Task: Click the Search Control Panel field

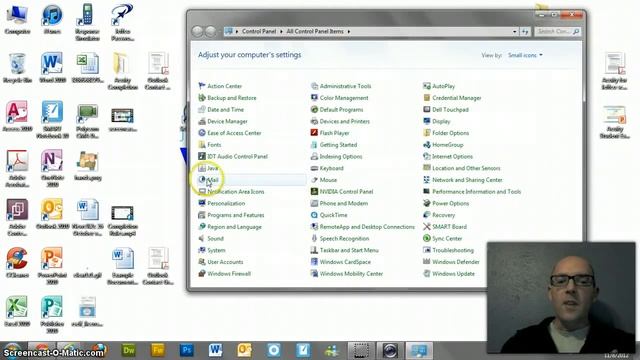Action: [x=558, y=31]
